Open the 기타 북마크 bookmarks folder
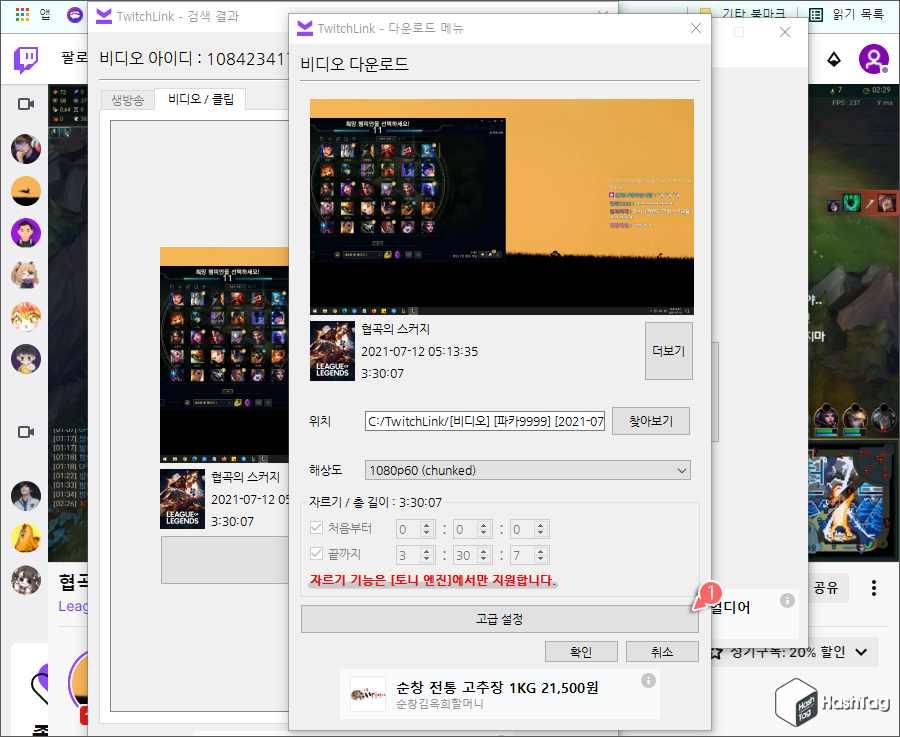Viewport: 900px width, 737px height. pos(742,14)
